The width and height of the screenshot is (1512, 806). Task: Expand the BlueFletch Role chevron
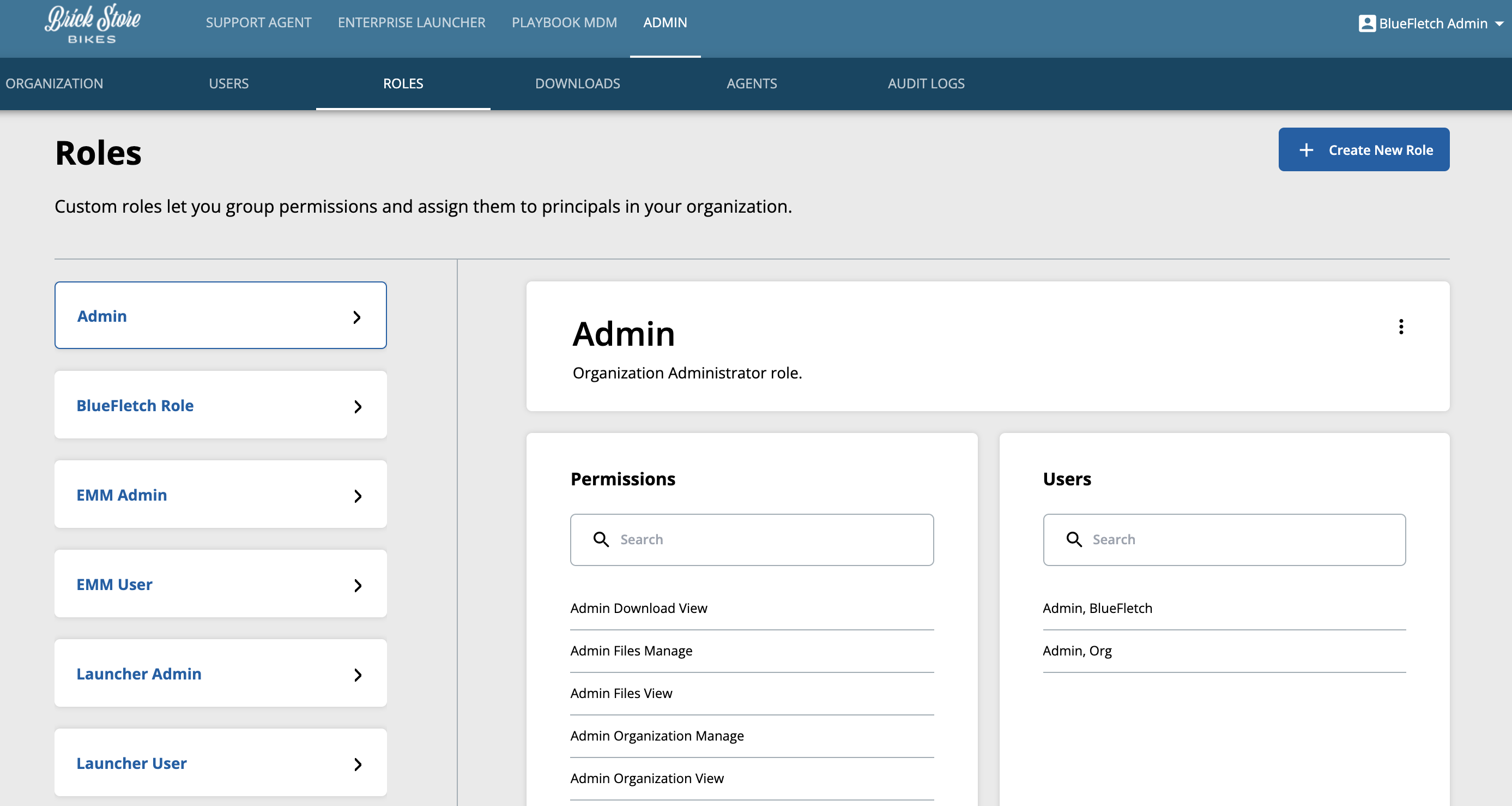point(358,407)
